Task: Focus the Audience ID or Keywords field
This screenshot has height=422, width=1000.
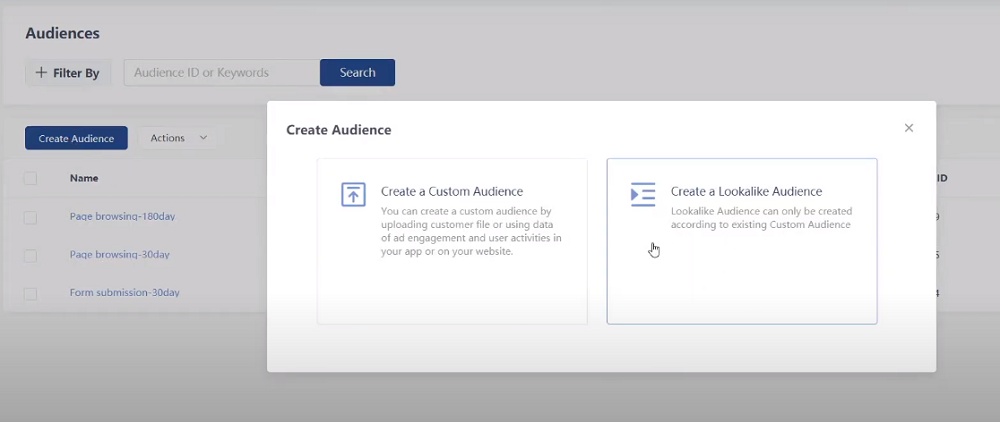Action: [x=221, y=73]
